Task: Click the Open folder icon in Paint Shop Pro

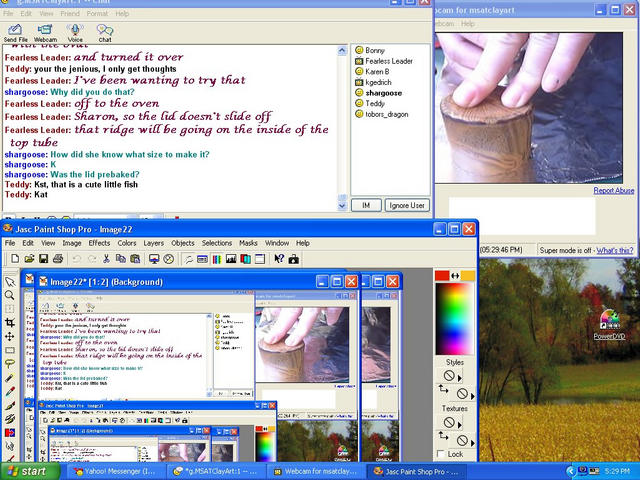Action: (x=29, y=259)
